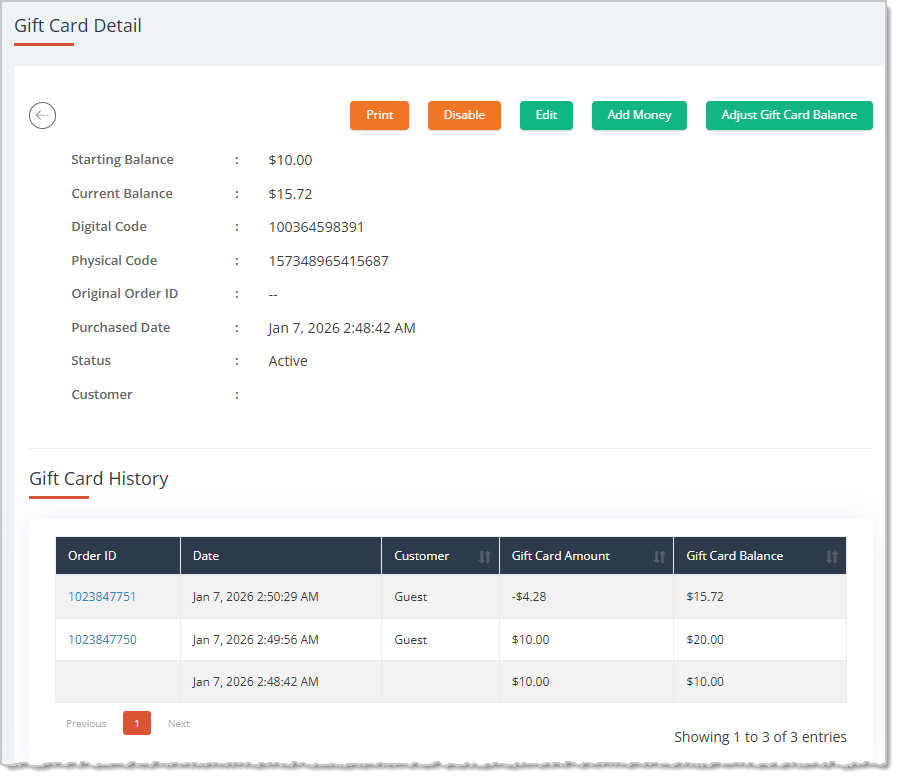Image resolution: width=897 pixels, height=777 pixels.
Task: Sort by Gift Card Balance arrows icon
Action: 832,557
